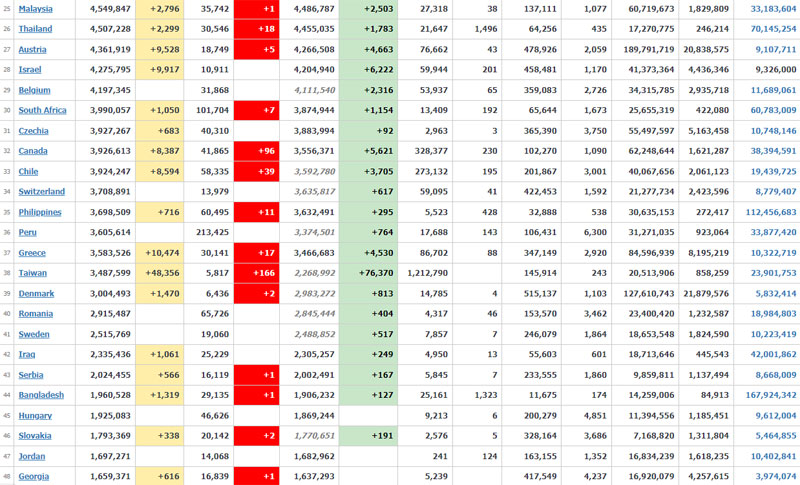
Task: Open Georgia population link 3,974,074
Action: tap(776, 476)
